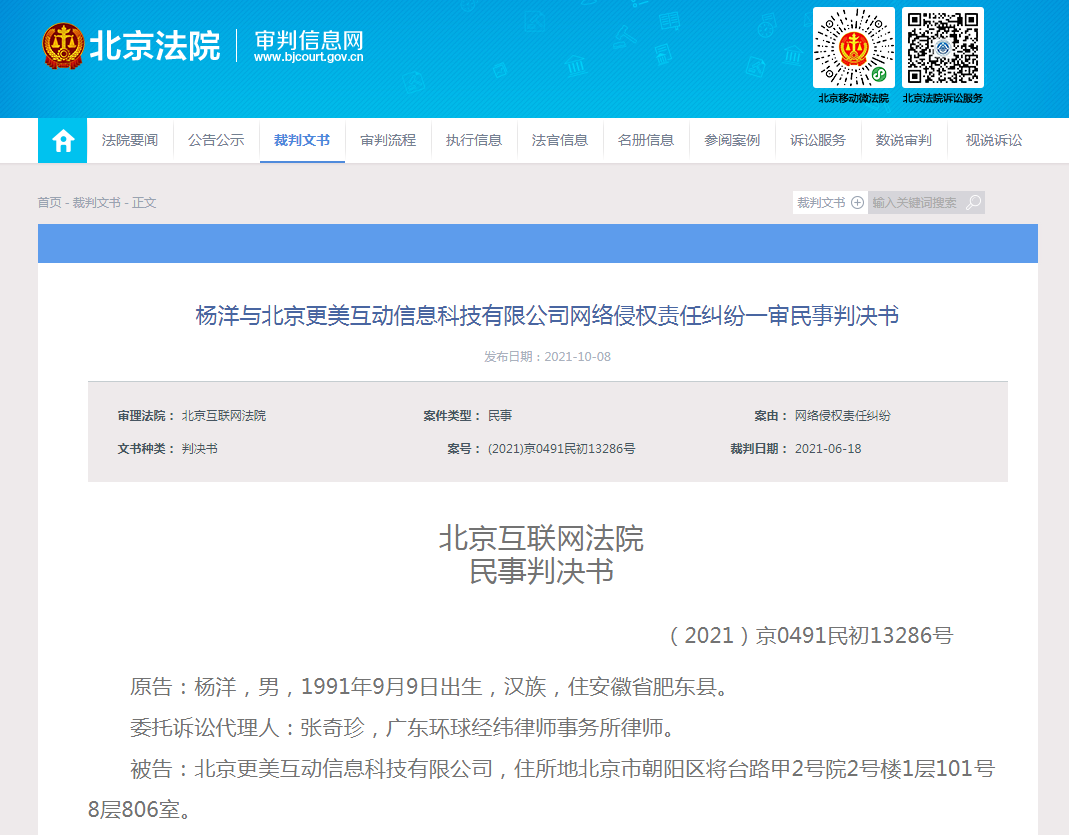This screenshot has height=835, width=1069.
Task: Click the 北京移动微法院 QR code
Action: (x=853, y=48)
